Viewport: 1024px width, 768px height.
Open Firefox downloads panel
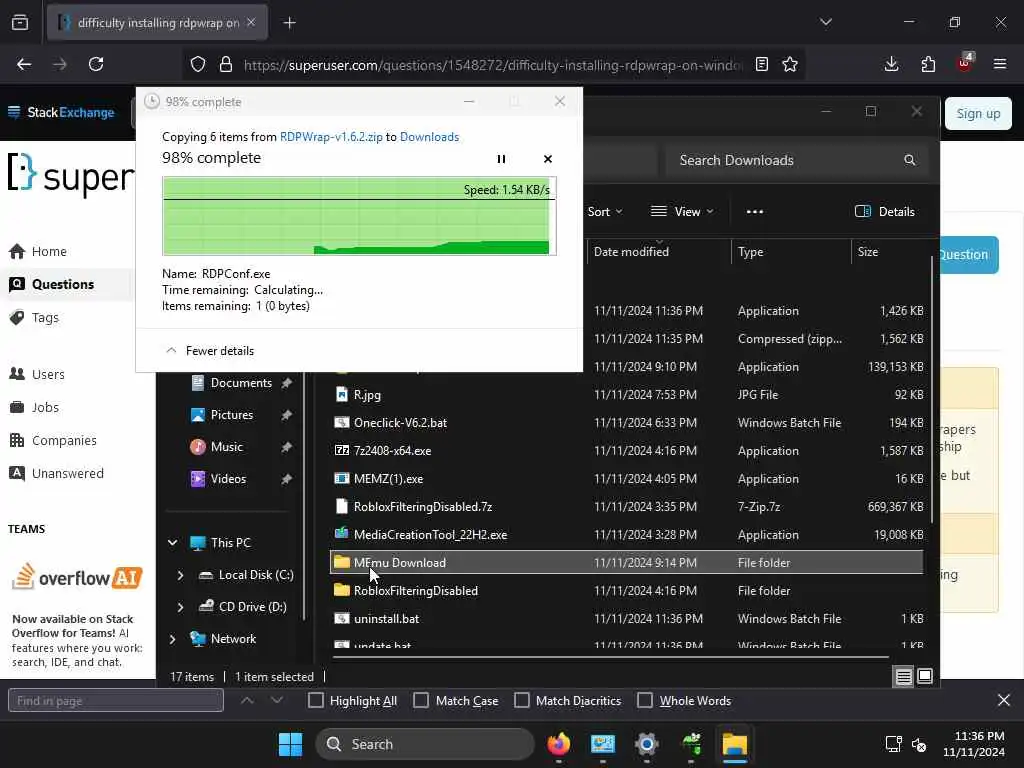(x=891, y=64)
